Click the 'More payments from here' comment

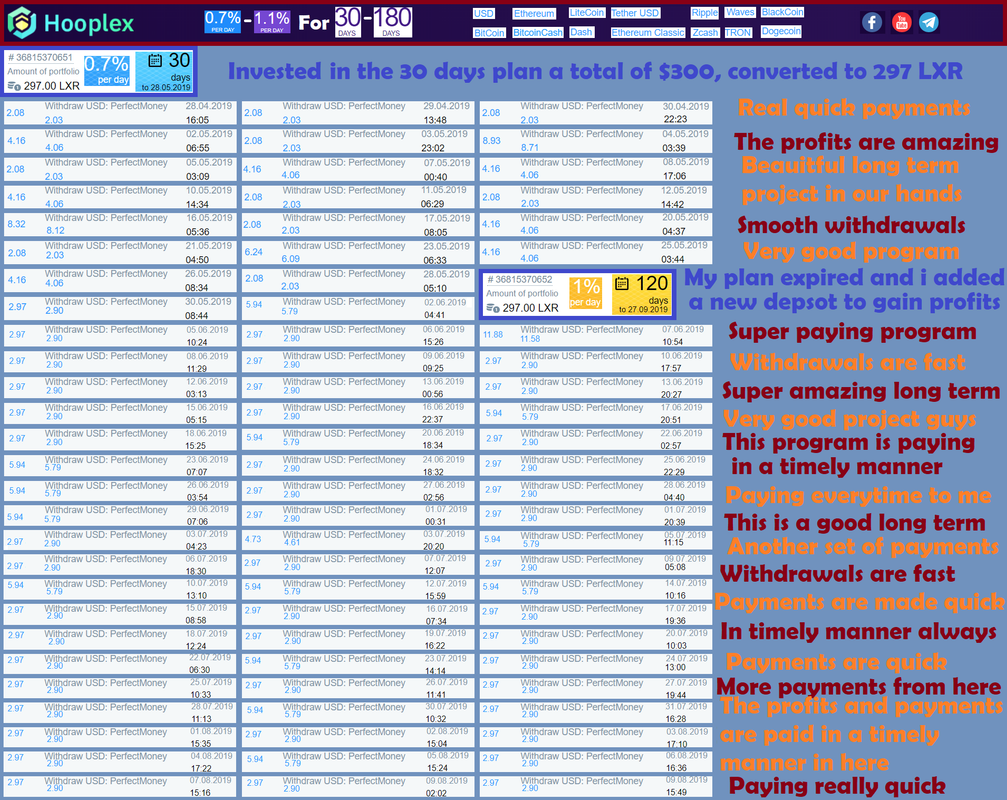coord(858,686)
